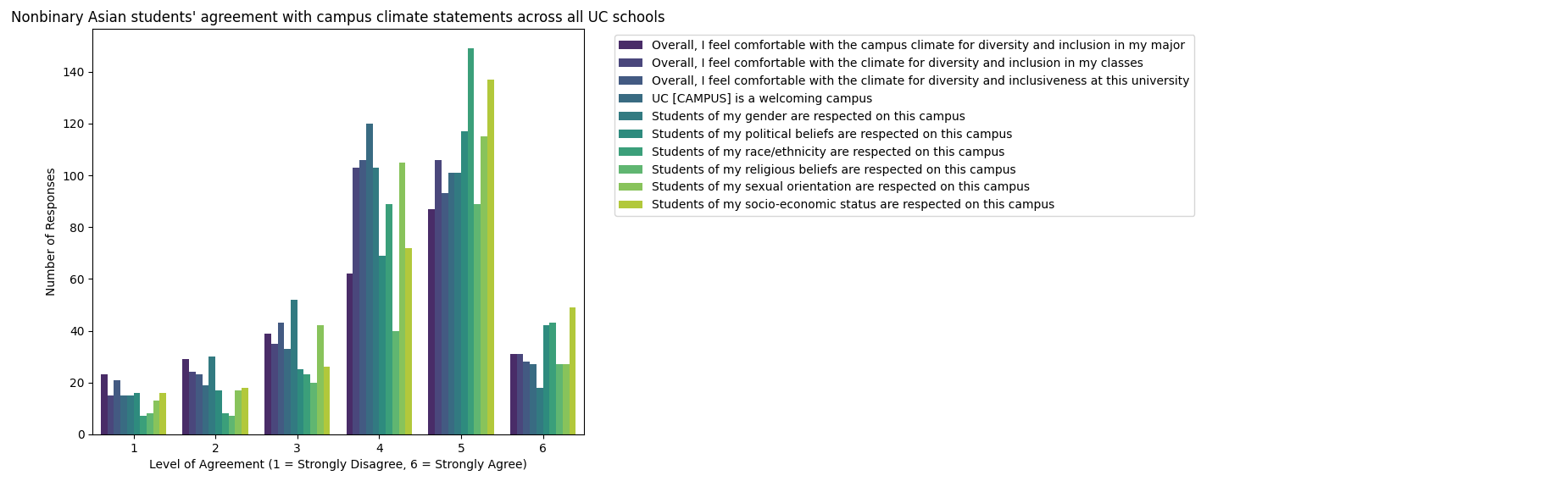Select the sexual orientation legend color swatch
The height and width of the screenshot is (481, 1568).
click(631, 186)
